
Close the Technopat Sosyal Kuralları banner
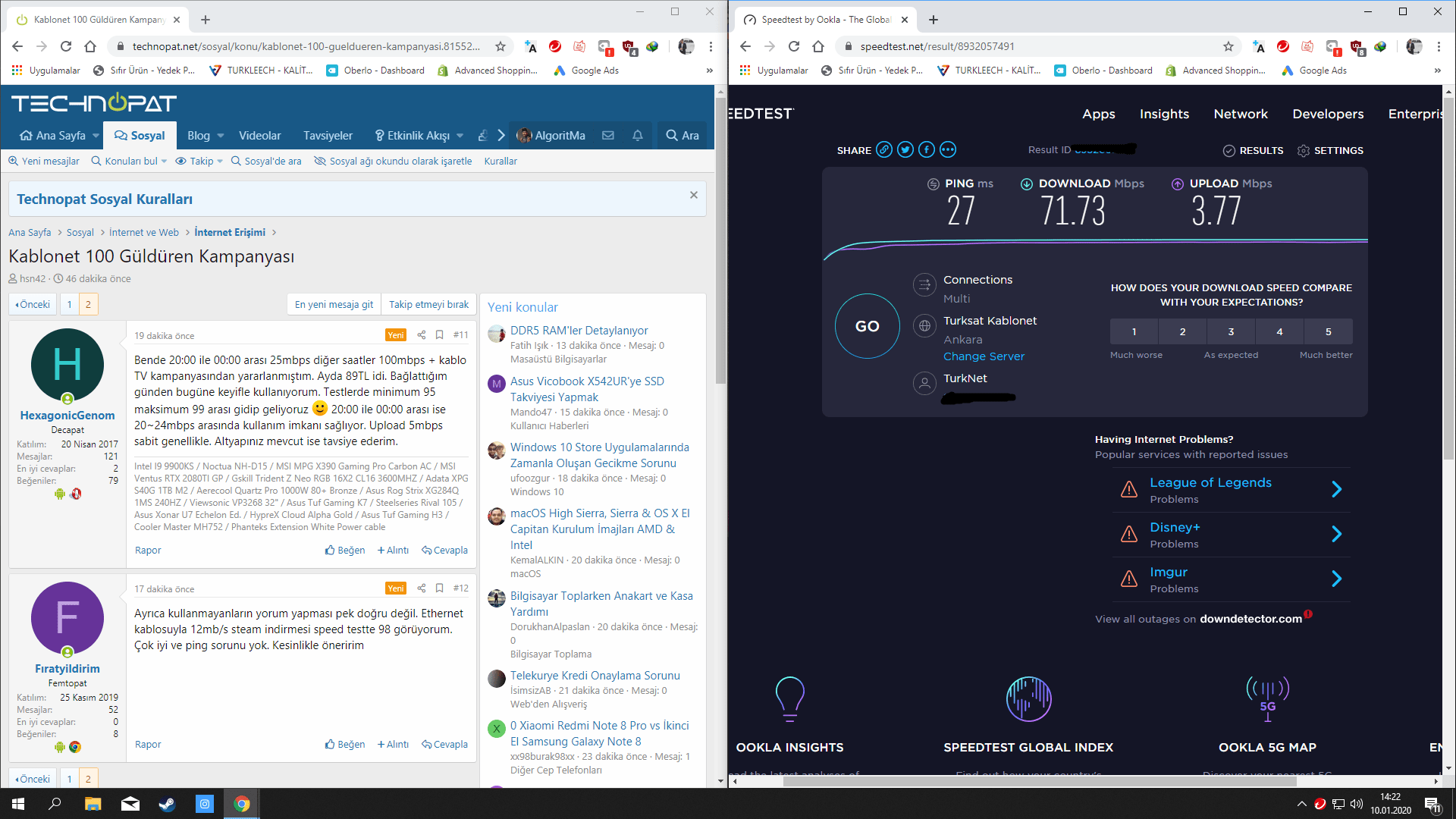click(693, 195)
